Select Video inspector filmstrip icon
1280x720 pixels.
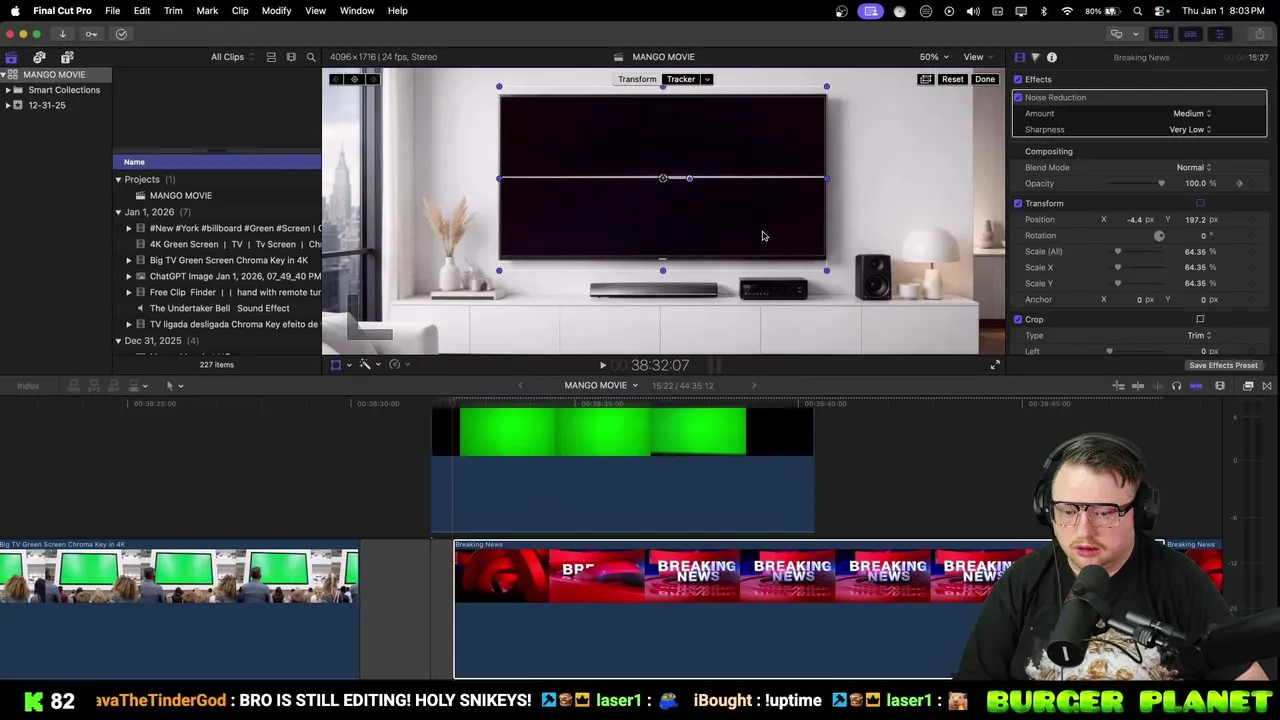[x=1019, y=57]
